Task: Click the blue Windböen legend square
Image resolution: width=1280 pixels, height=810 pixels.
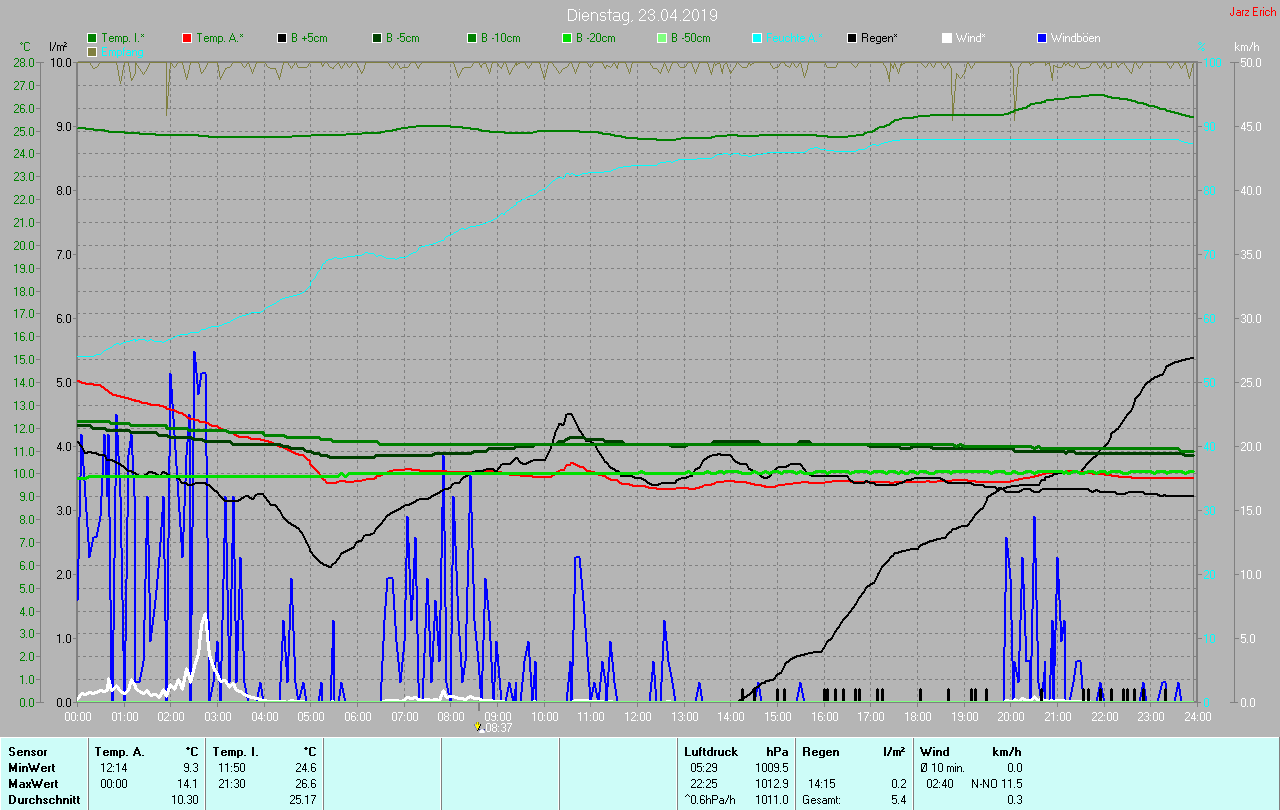Action: [1042, 38]
